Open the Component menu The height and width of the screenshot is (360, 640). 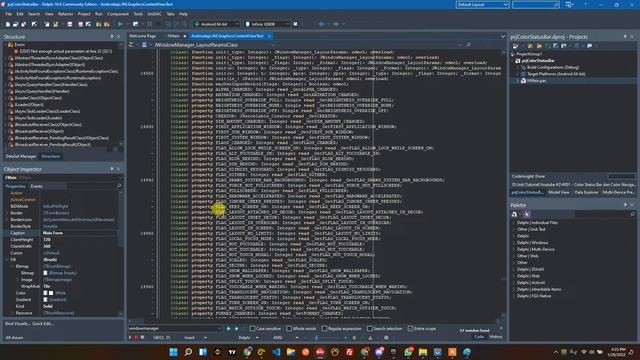click(118, 14)
